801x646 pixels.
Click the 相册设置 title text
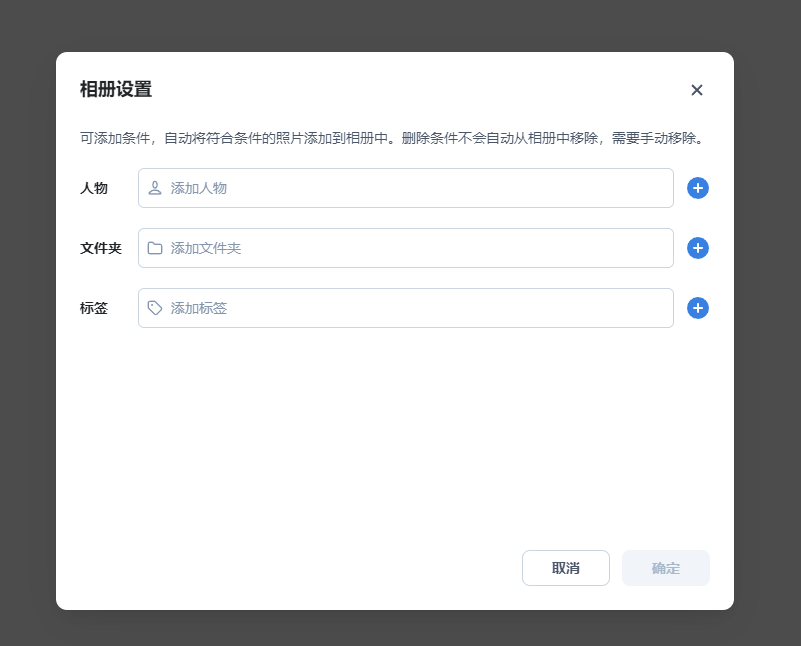pyautogui.click(x=116, y=89)
